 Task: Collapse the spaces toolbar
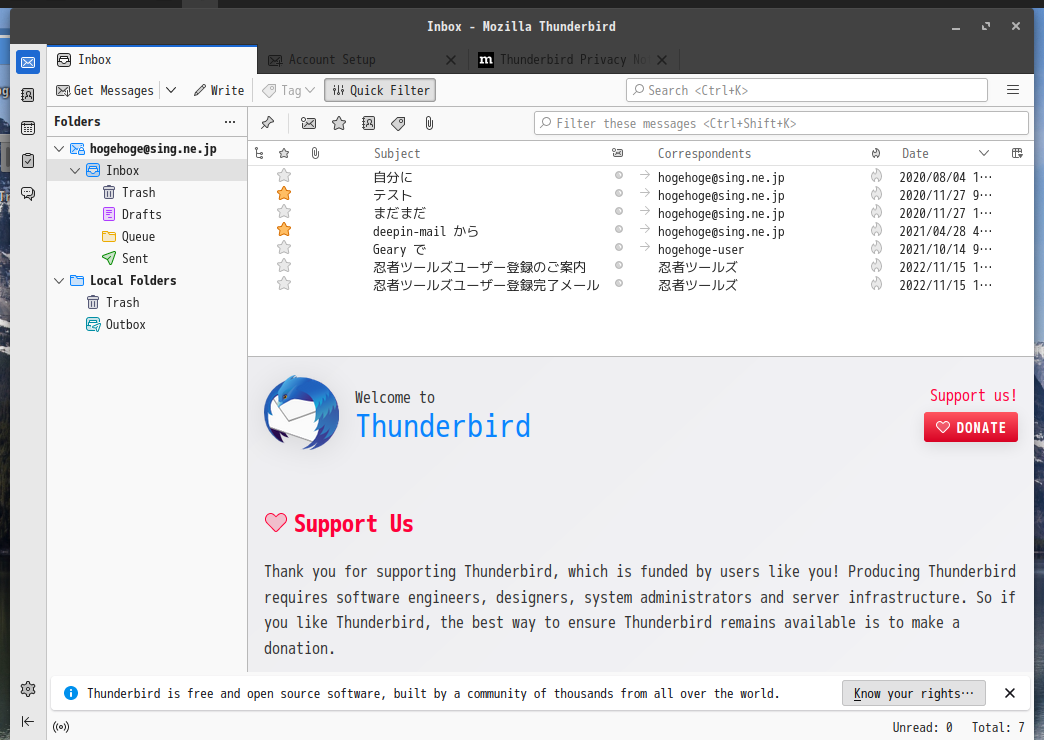coord(28,721)
